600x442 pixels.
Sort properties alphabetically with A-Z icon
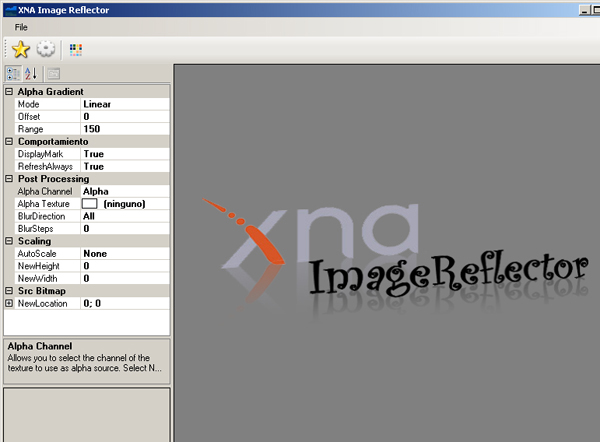coord(31,73)
